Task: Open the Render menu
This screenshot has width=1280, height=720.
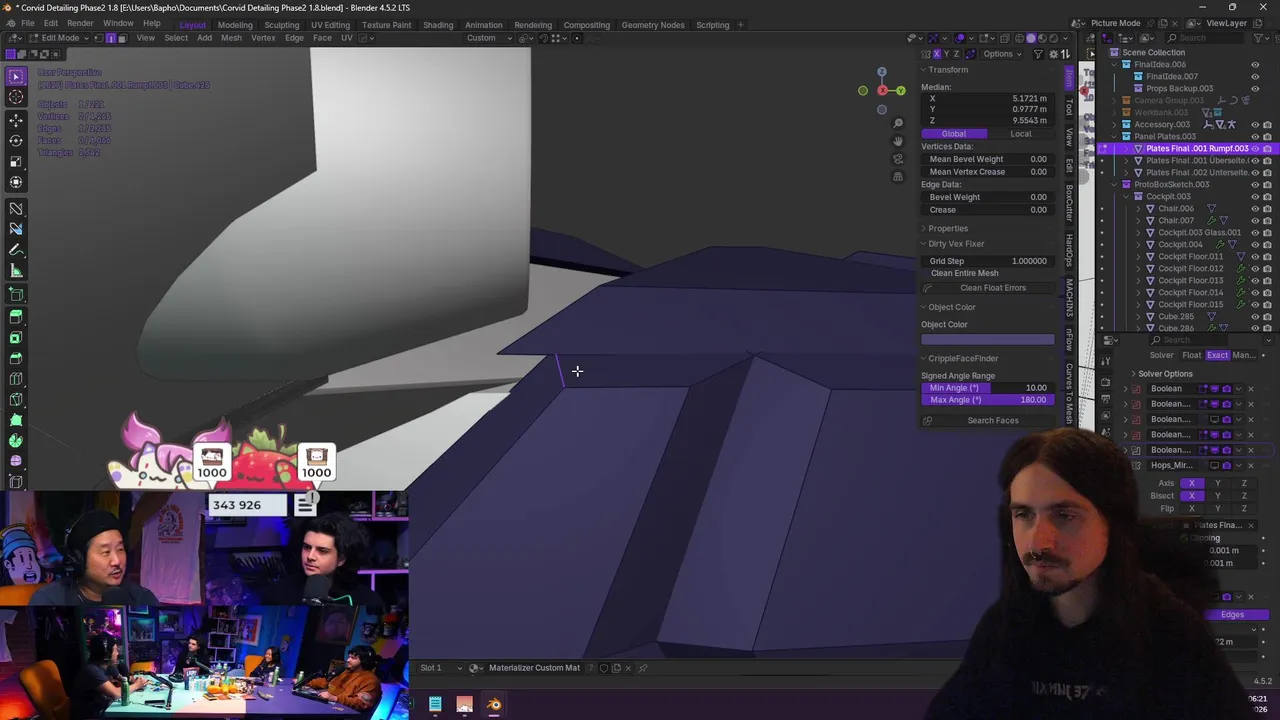Action: coord(80,24)
